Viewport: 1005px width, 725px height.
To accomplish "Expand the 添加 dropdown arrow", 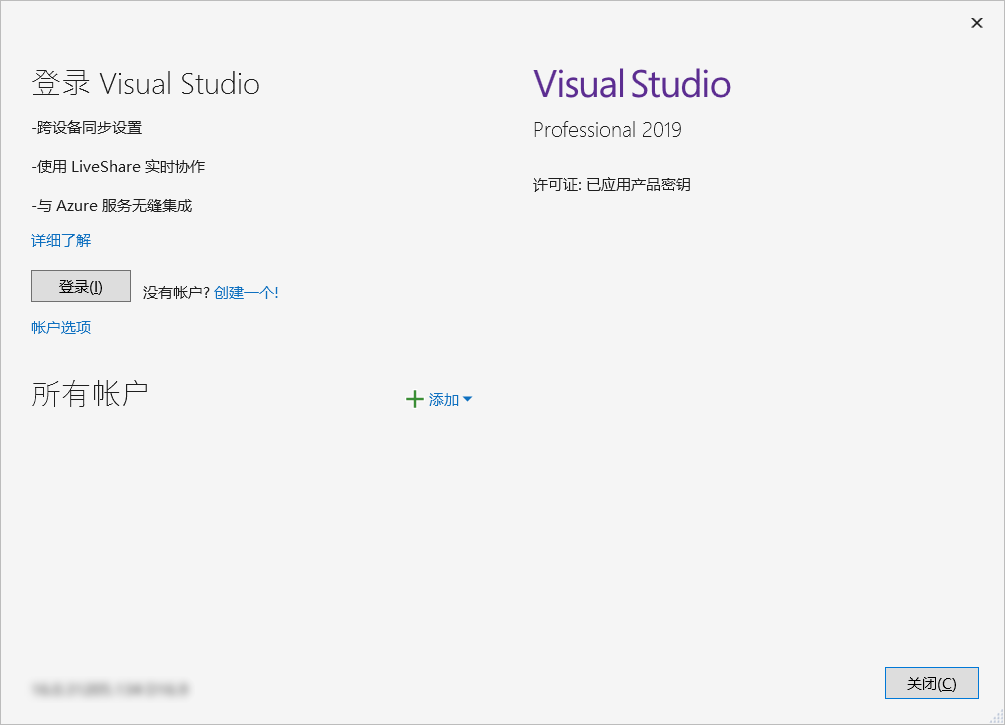I will [x=468, y=398].
